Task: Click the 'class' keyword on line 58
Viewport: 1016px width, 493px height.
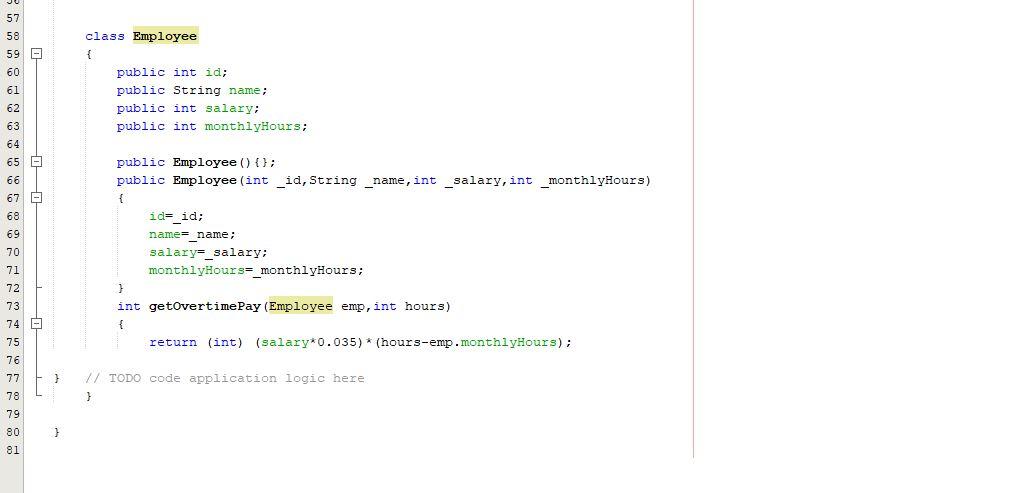Action: click(x=104, y=36)
